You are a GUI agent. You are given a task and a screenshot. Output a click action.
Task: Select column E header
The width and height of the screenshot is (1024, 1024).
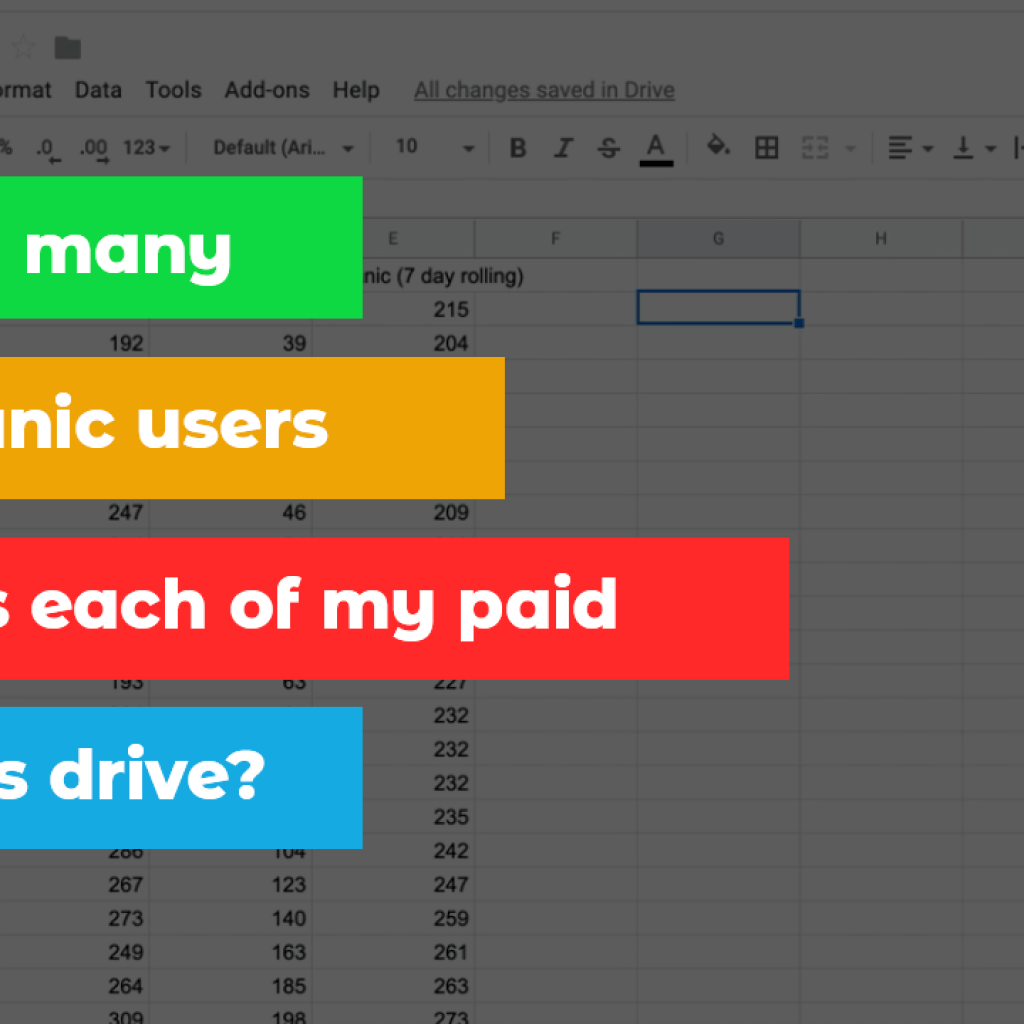click(x=393, y=239)
